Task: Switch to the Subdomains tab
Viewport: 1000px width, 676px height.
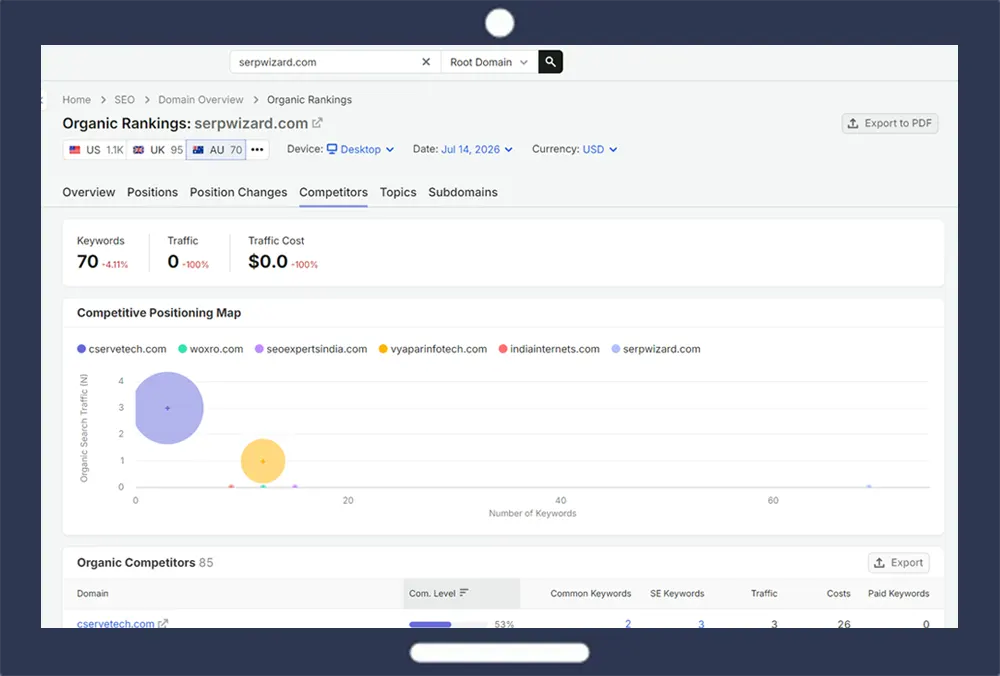Action: coord(463,192)
